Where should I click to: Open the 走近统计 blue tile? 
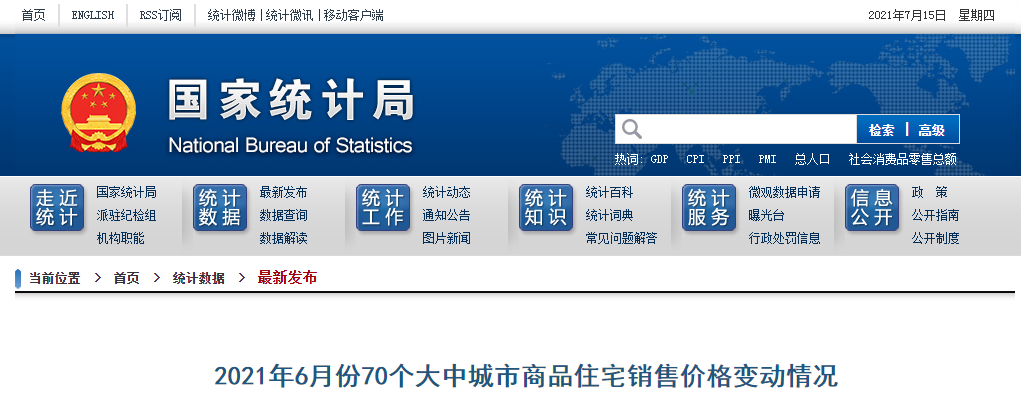(x=57, y=208)
